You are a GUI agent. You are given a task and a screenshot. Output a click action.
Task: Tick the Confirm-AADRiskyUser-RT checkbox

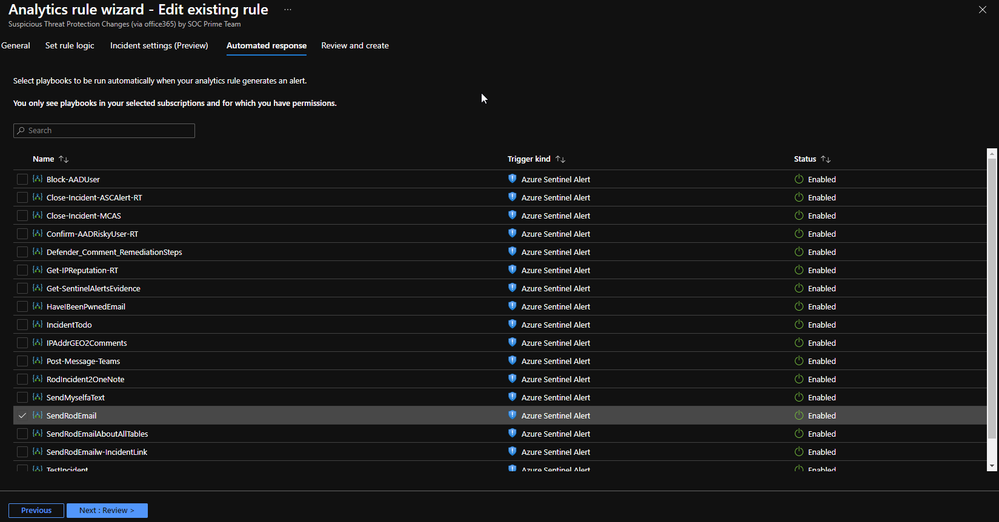[x=22, y=234]
